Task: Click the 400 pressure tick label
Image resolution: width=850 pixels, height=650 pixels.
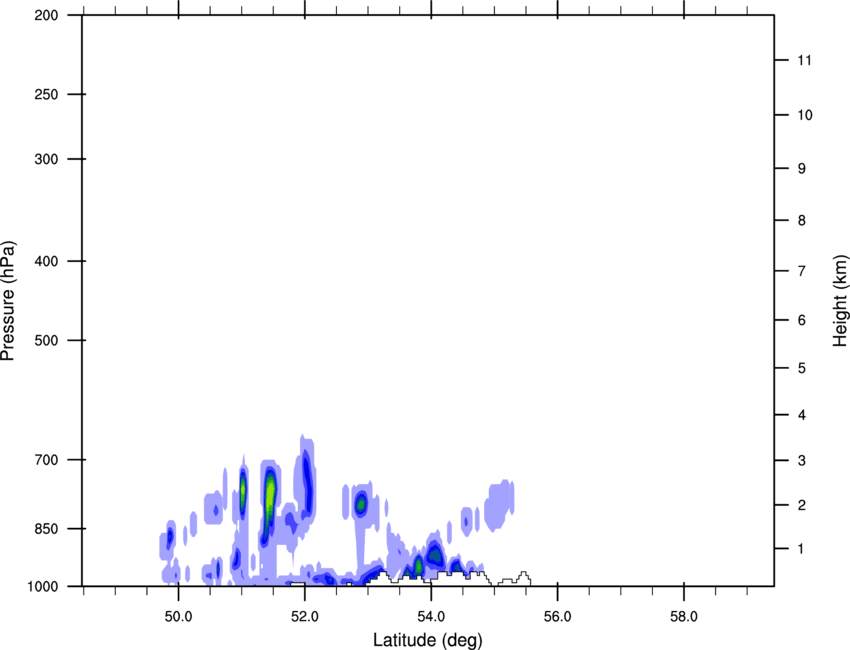Action: point(46,261)
